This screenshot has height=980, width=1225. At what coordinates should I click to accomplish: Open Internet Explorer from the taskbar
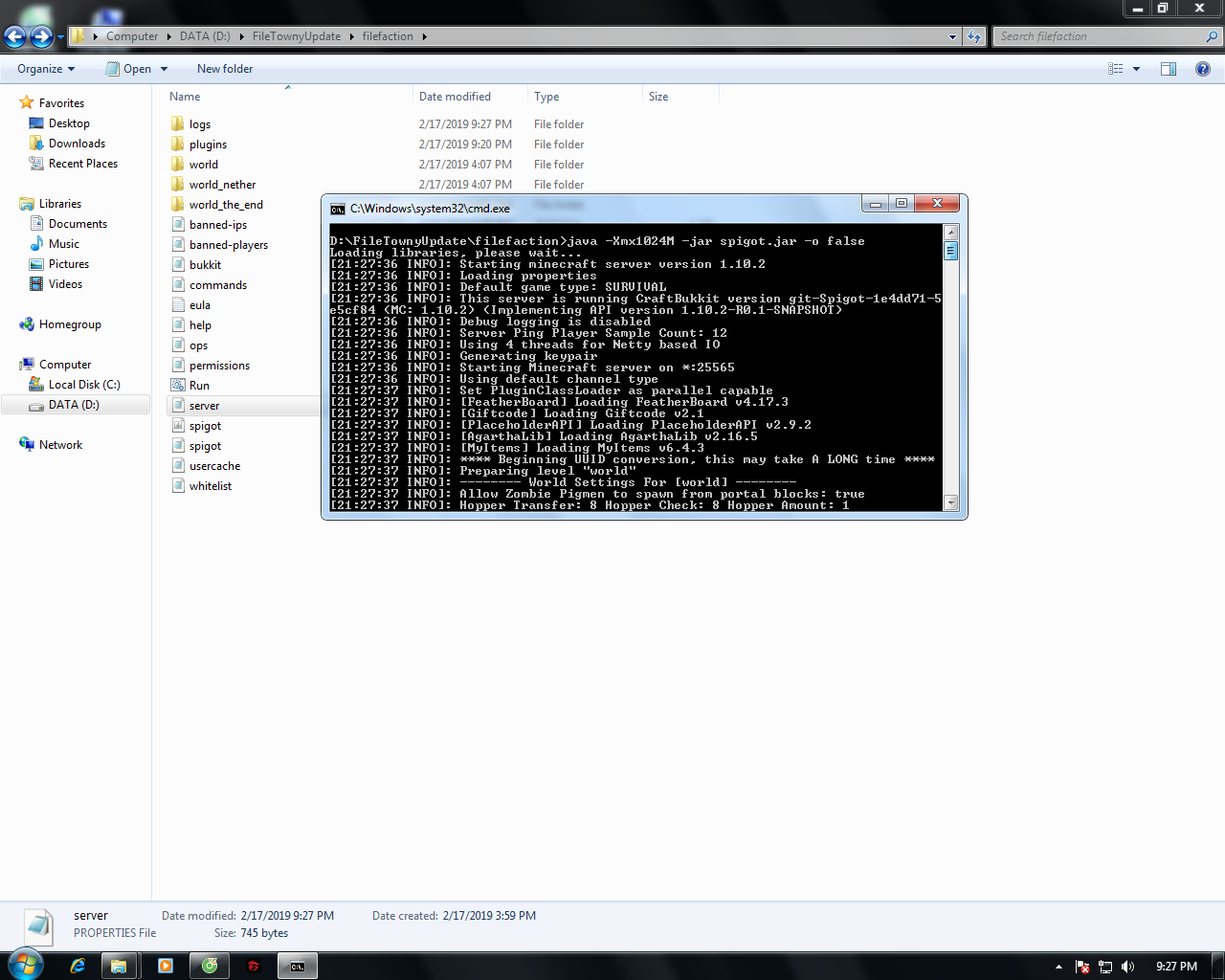pos(78,966)
